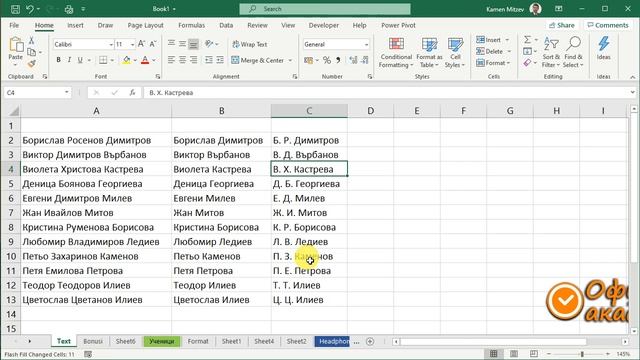Switch to Normal view in status bar
Screen dimensions: 640x360
pyautogui.click(x=493, y=354)
